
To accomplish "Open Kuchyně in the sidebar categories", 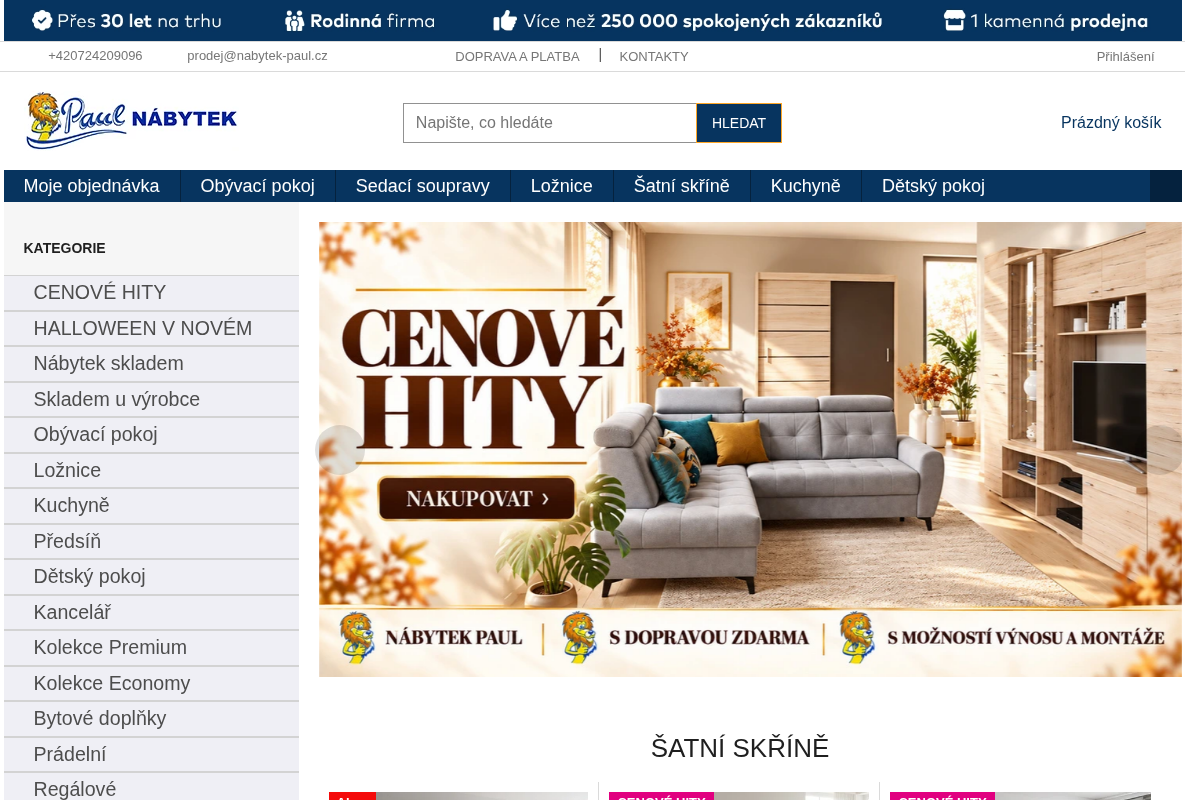I will tap(151, 506).
